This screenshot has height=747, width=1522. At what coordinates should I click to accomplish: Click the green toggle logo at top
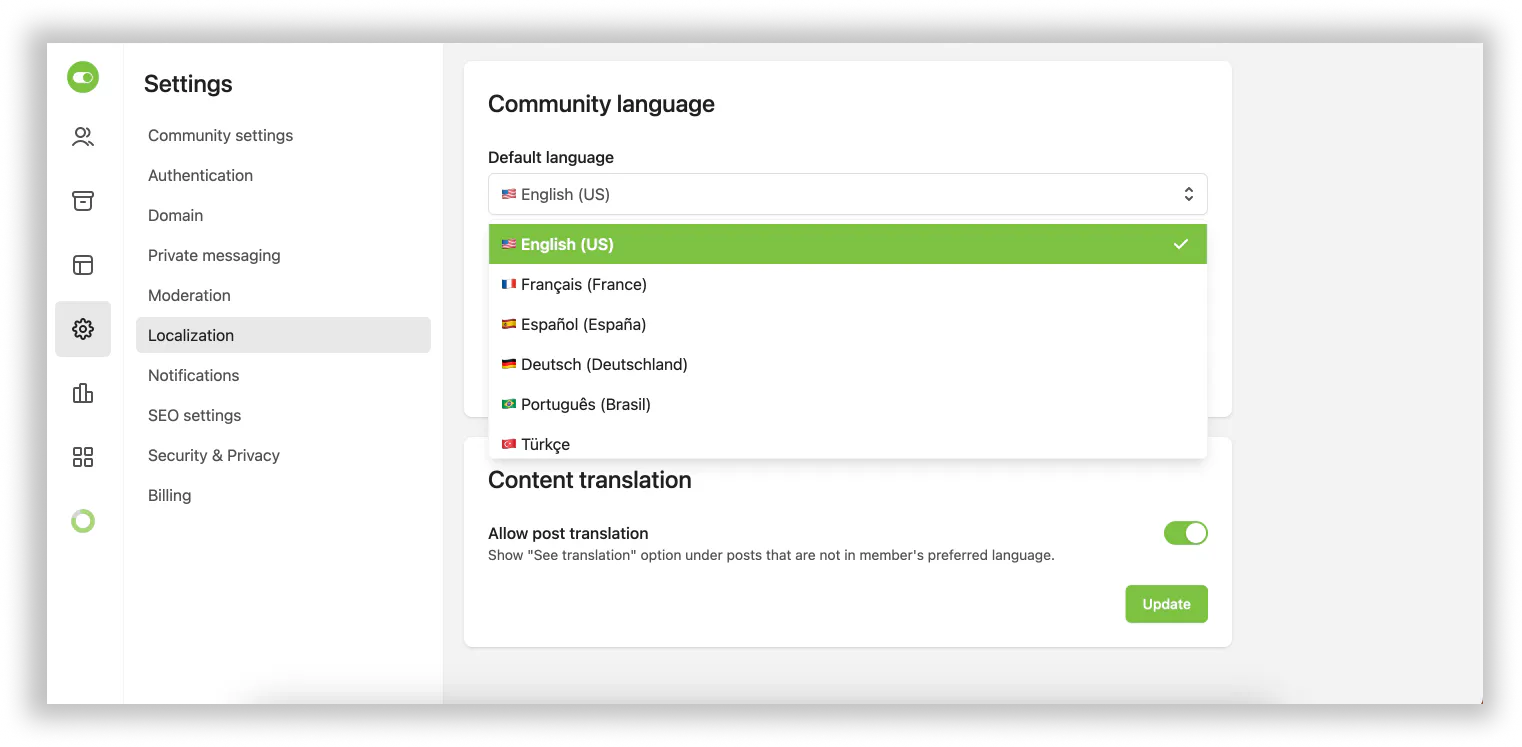coord(83,77)
